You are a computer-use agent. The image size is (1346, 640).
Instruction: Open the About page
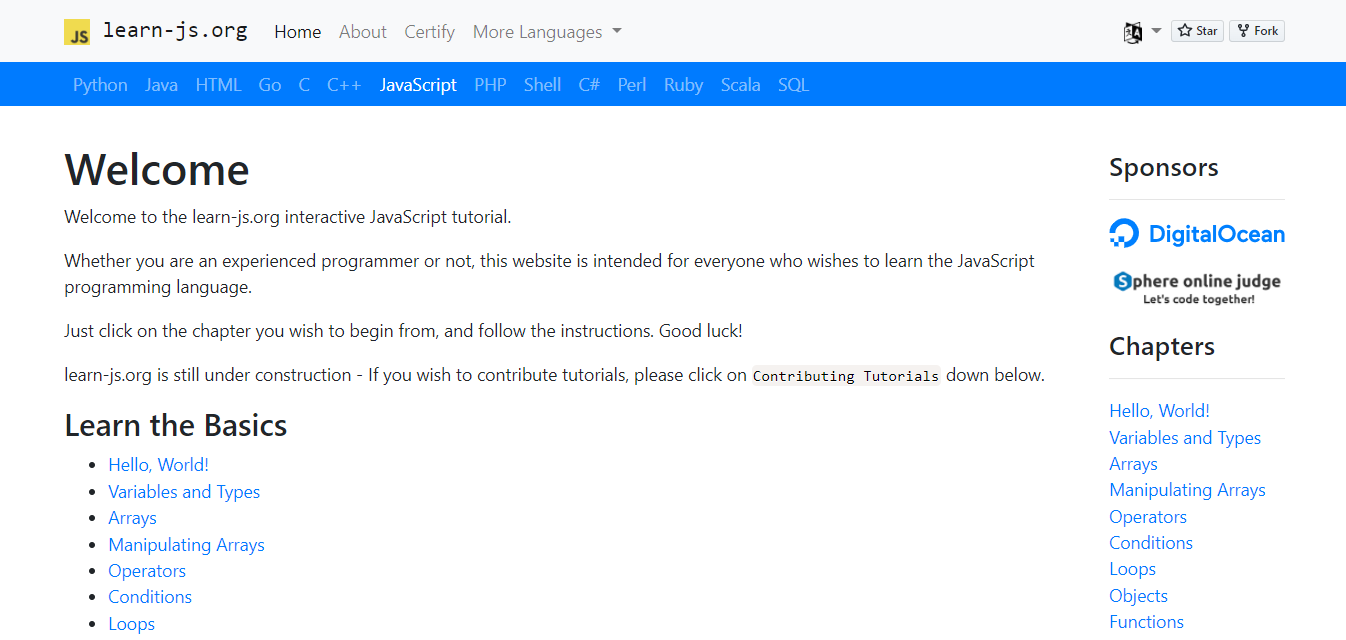click(362, 31)
